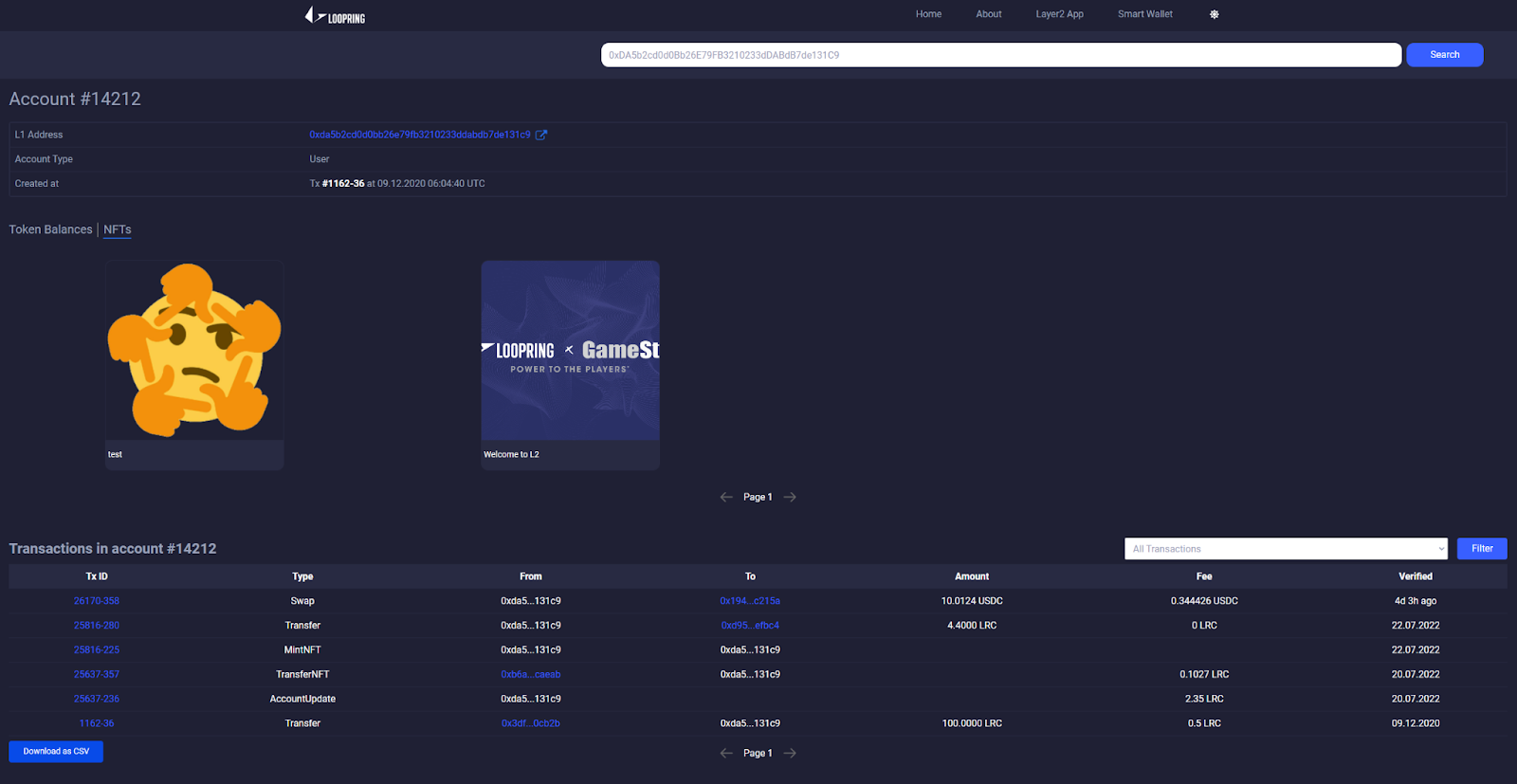Open transaction 26170-358 link
The height and width of the screenshot is (784, 1517).
pyautogui.click(x=97, y=601)
